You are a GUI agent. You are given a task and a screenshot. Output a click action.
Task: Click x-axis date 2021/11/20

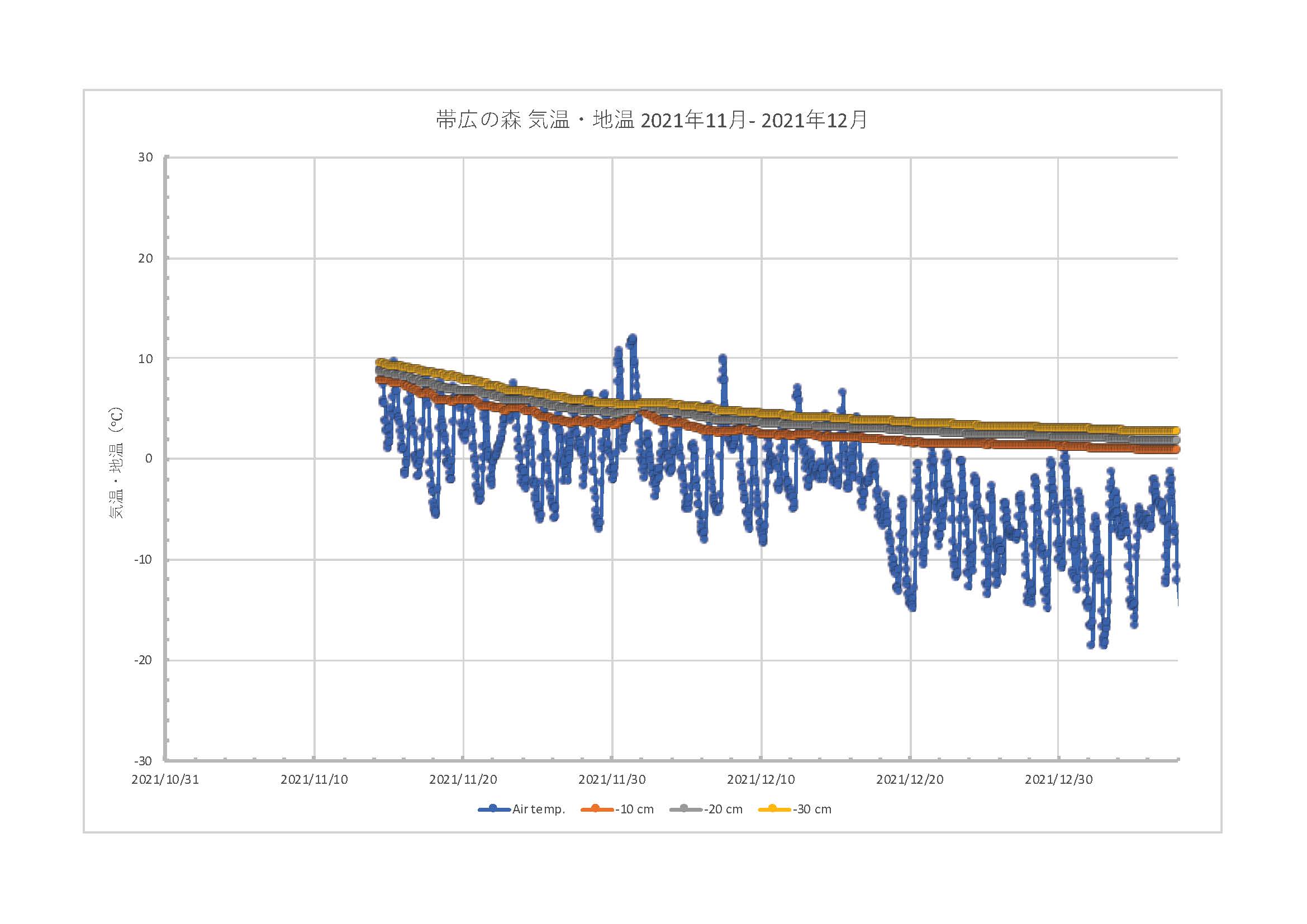(463, 779)
